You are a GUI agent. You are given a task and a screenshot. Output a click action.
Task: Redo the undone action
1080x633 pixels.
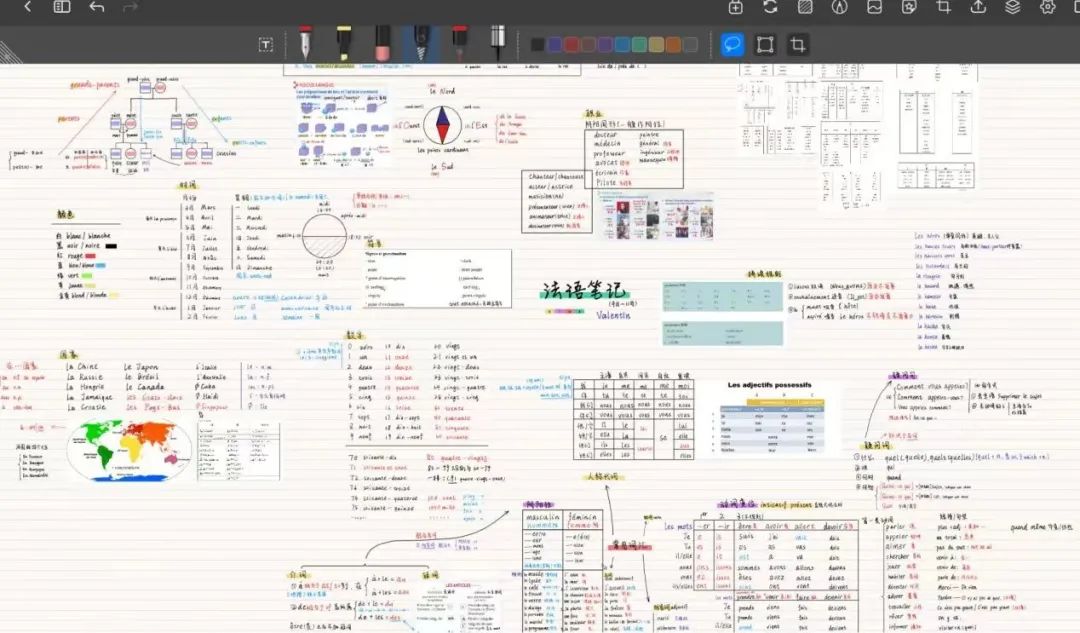click(130, 7)
